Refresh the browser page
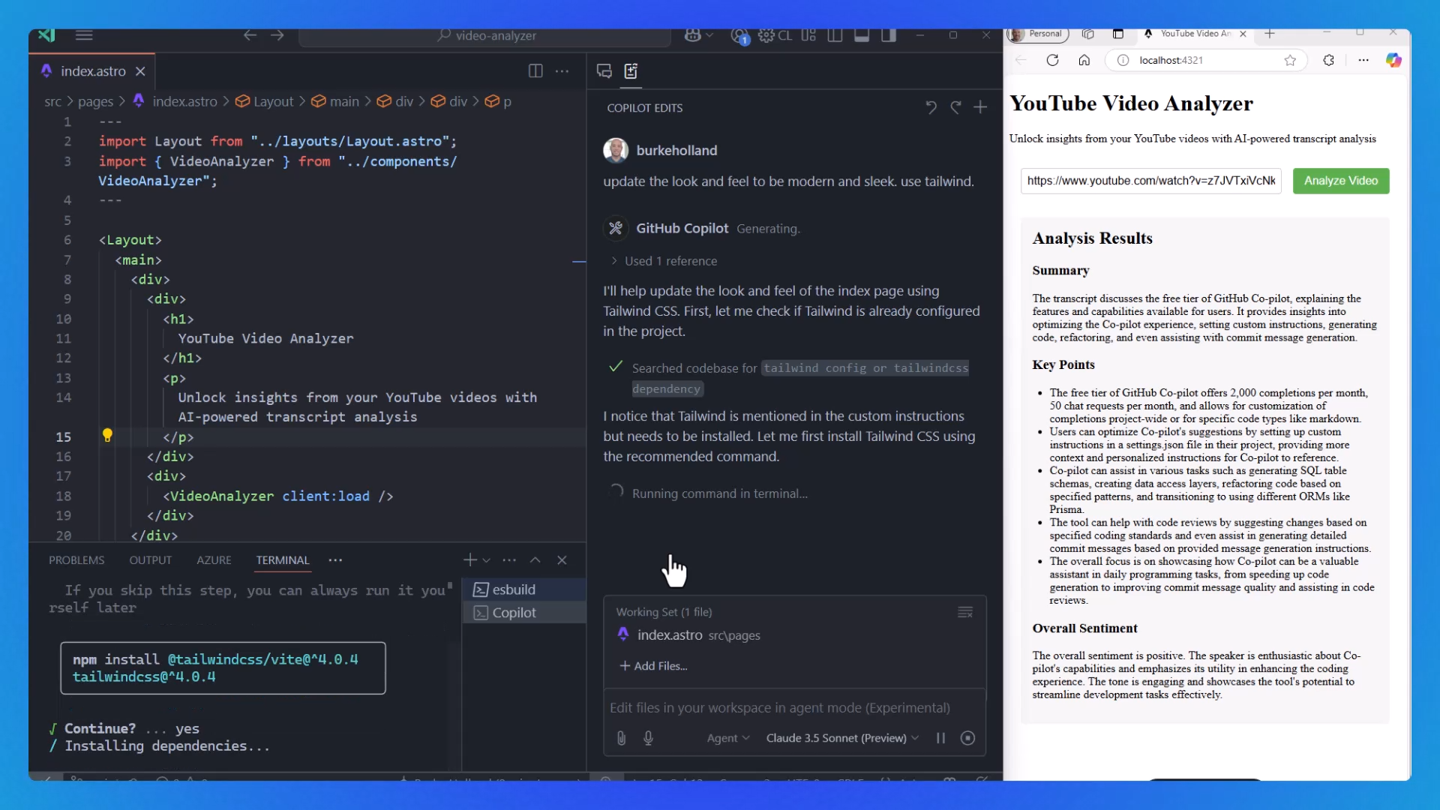The width and height of the screenshot is (1440, 810). point(1052,60)
